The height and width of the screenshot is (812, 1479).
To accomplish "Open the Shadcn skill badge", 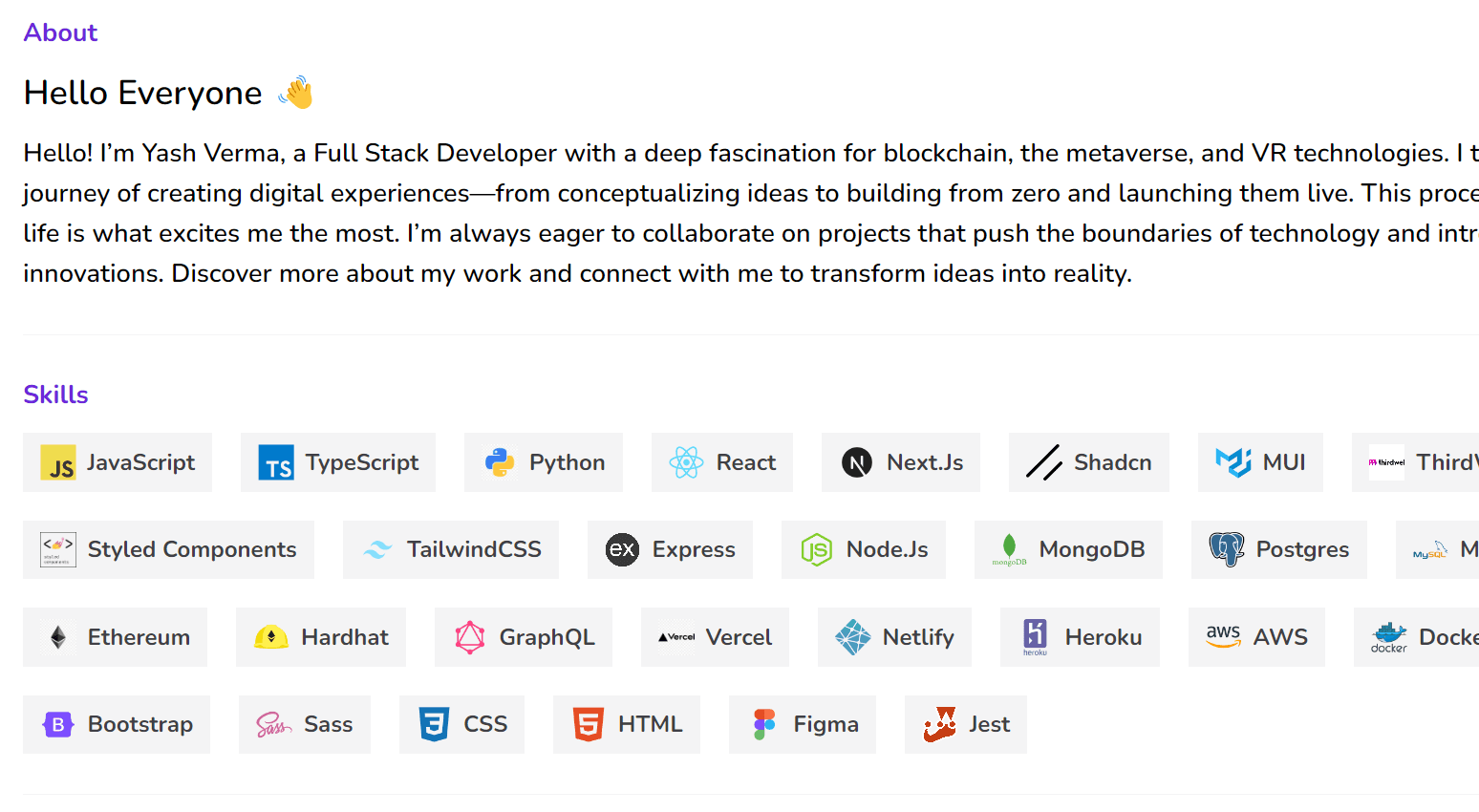I will [1089, 462].
